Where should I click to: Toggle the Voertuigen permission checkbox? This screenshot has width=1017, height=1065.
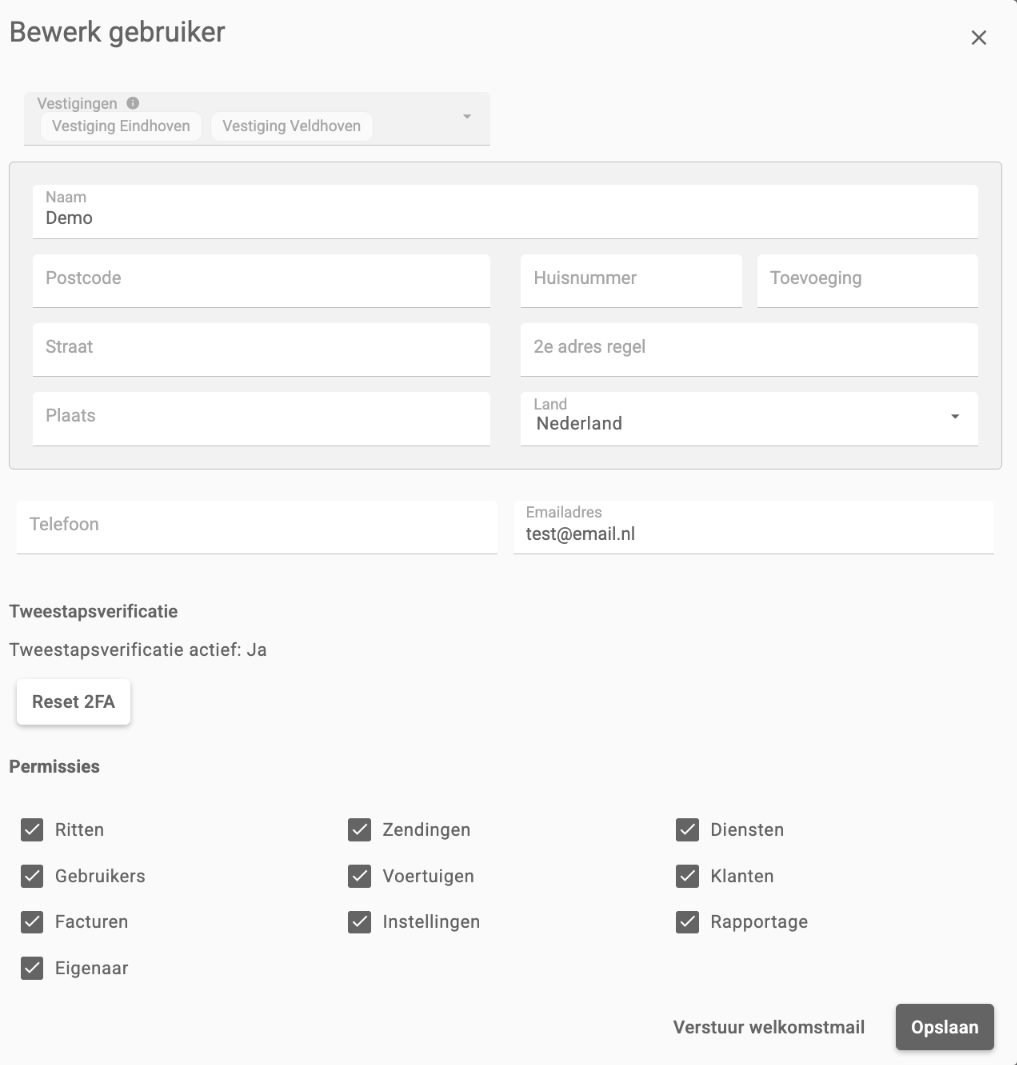point(359,876)
